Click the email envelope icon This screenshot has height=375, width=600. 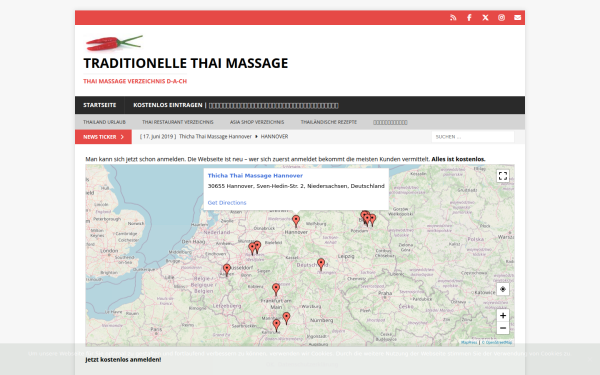pos(517,18)
